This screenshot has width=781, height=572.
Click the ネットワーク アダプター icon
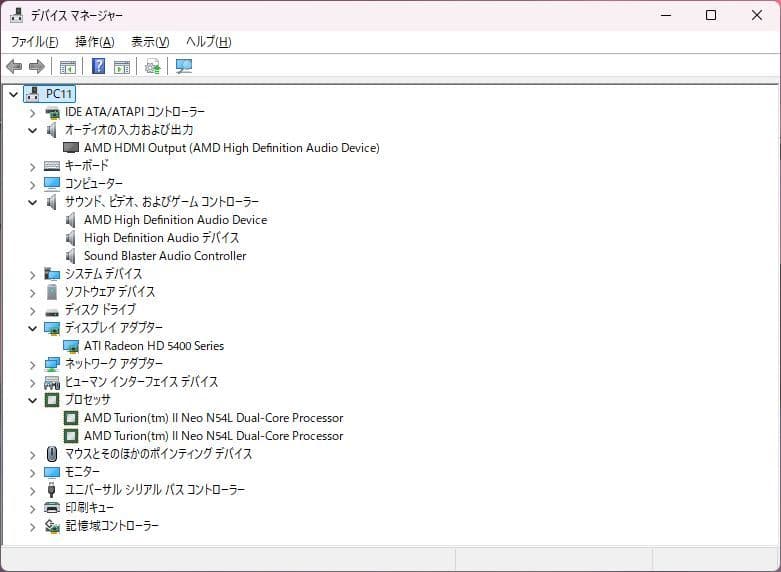pyautogui.click(x=52, y=364)
